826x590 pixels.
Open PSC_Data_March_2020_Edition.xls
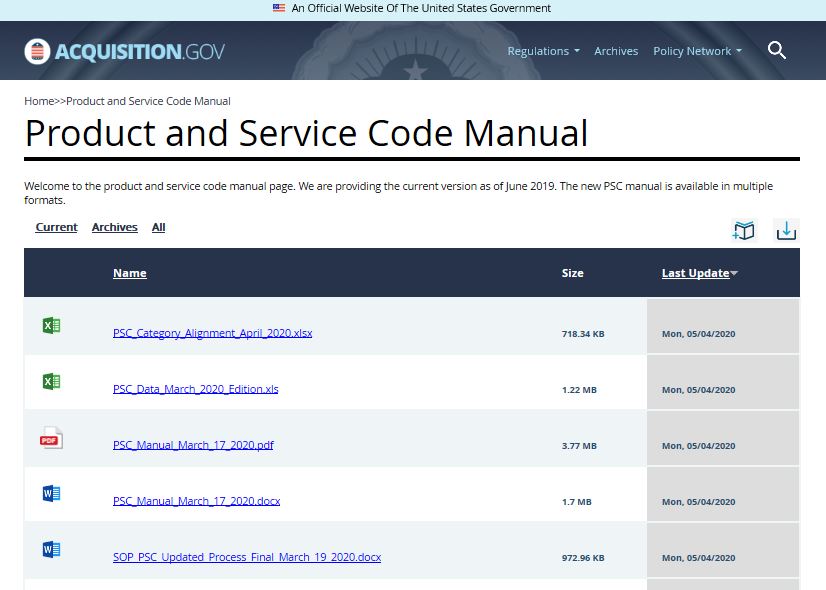point(195,389)
